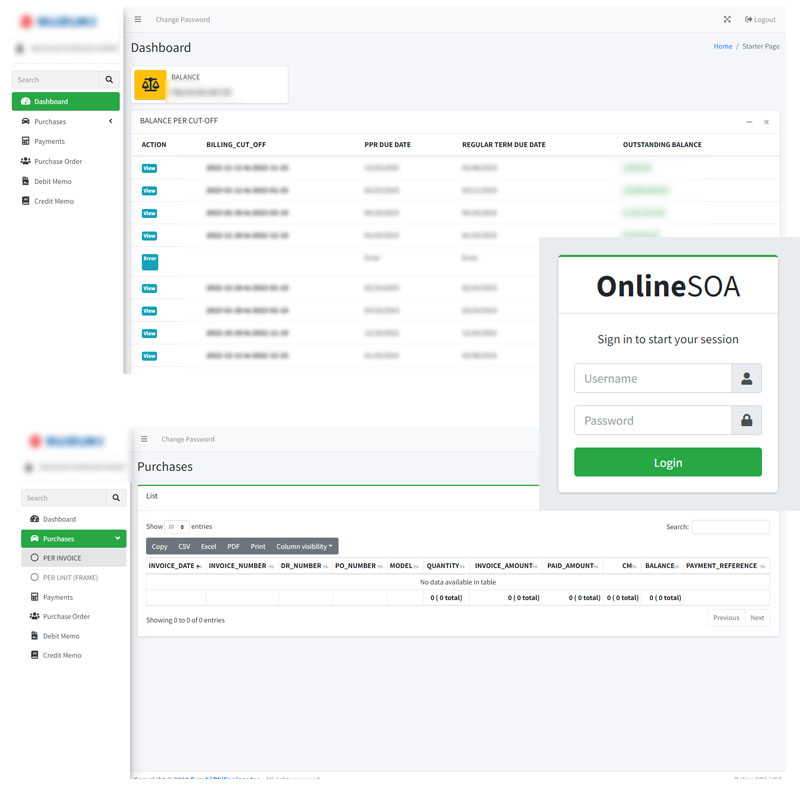Click the Logout link
800x800 pixels.
point(760,19)
